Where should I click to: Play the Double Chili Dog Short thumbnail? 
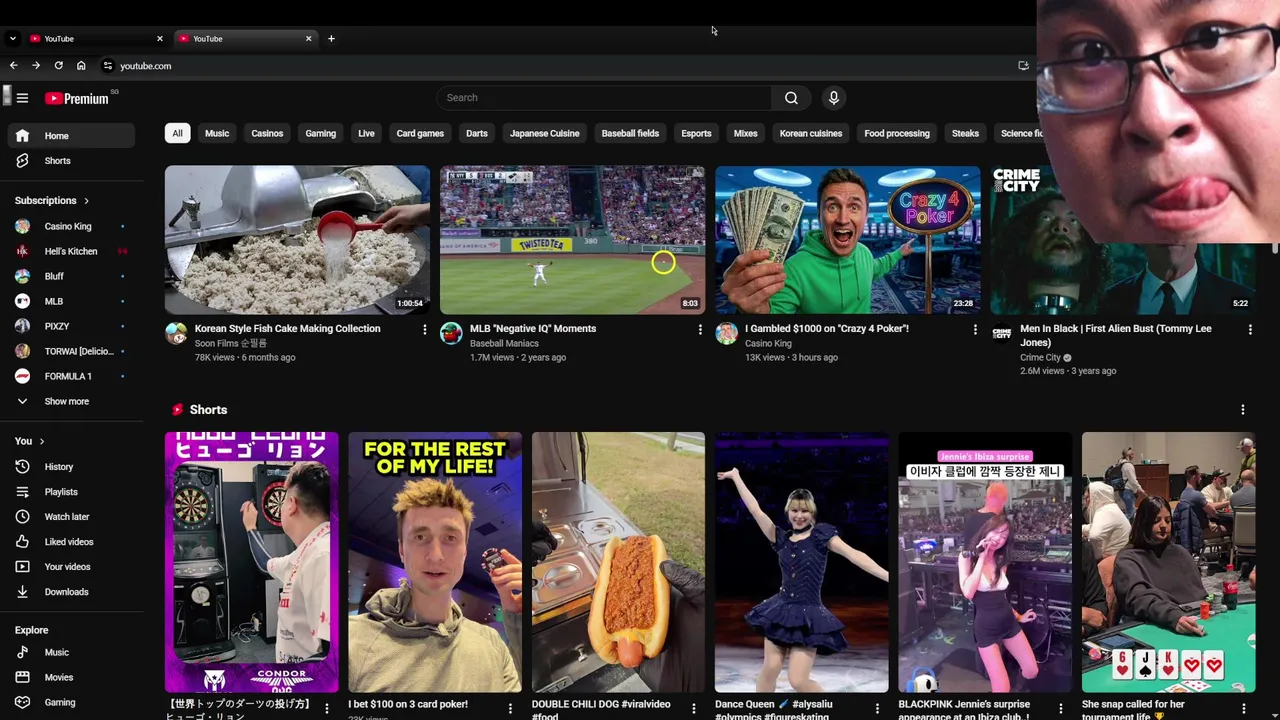[618, 562]
